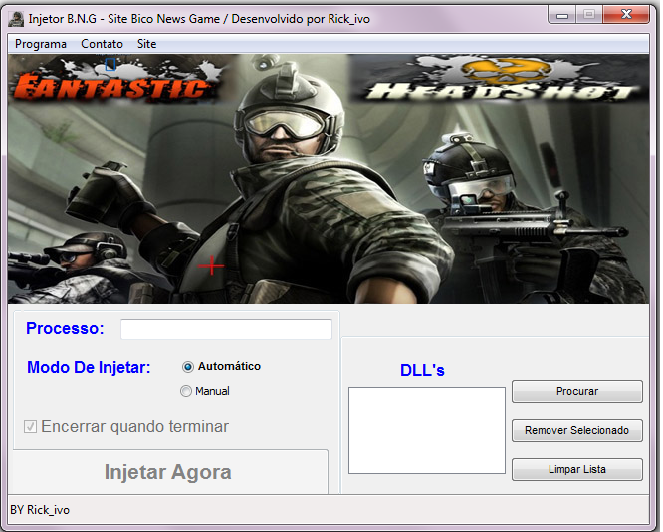Open the Site menu

pos(146,44)
